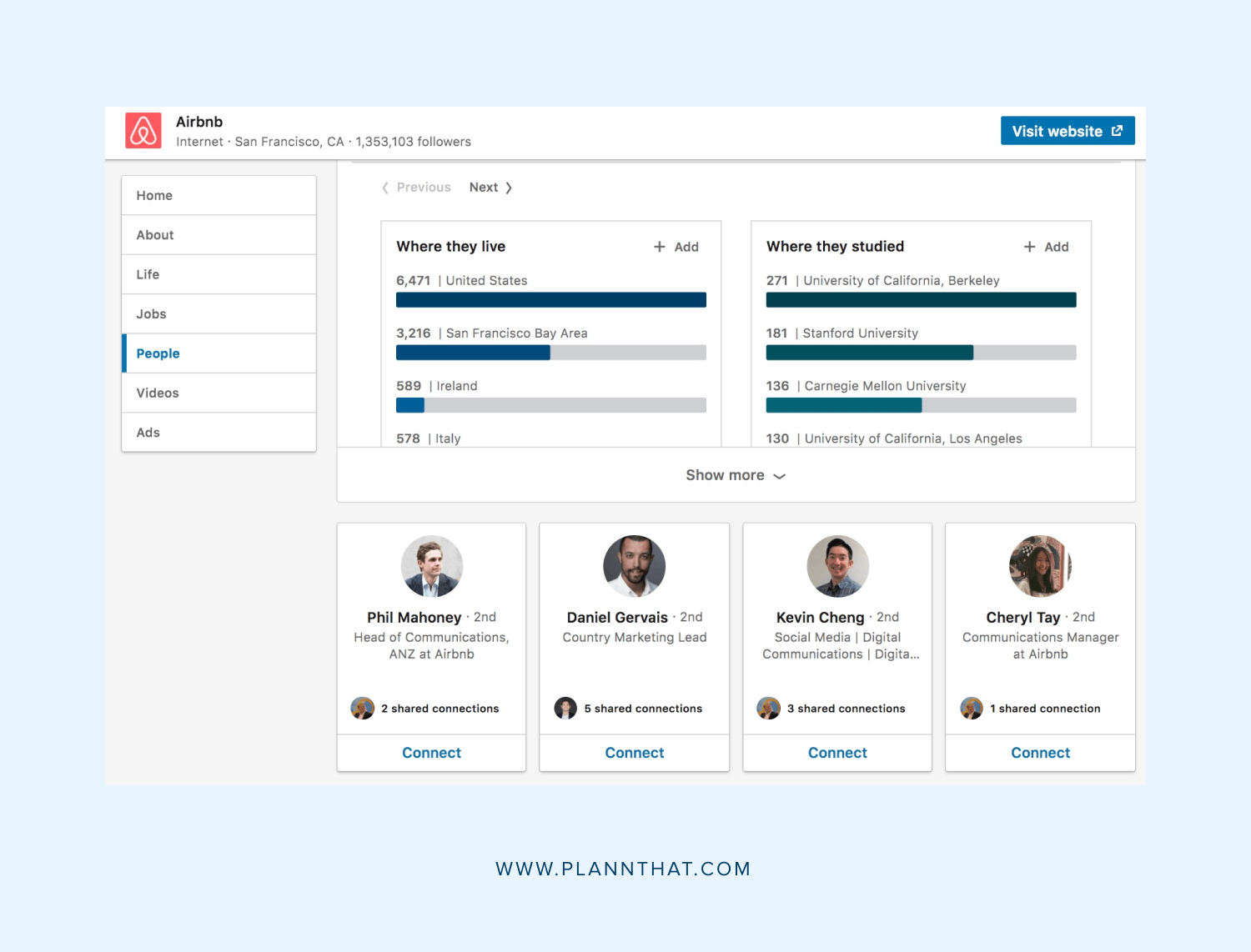Viewport: 1251px width, 952px height.
Task: Select the Stanford University bar
Action: pyautogui.click(x=922, y=353)
